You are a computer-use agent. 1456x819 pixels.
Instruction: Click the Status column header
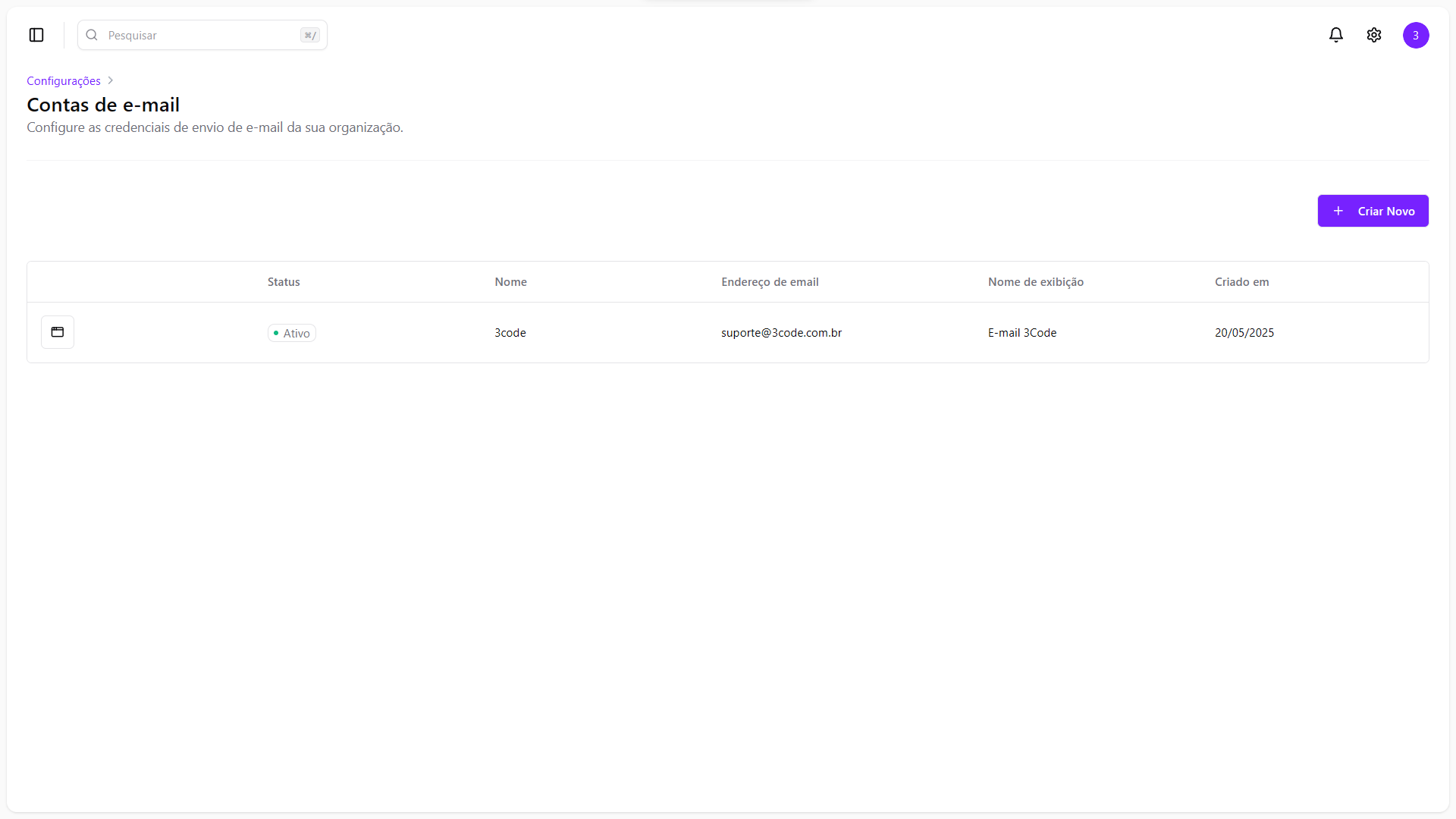tap(284, 282)
